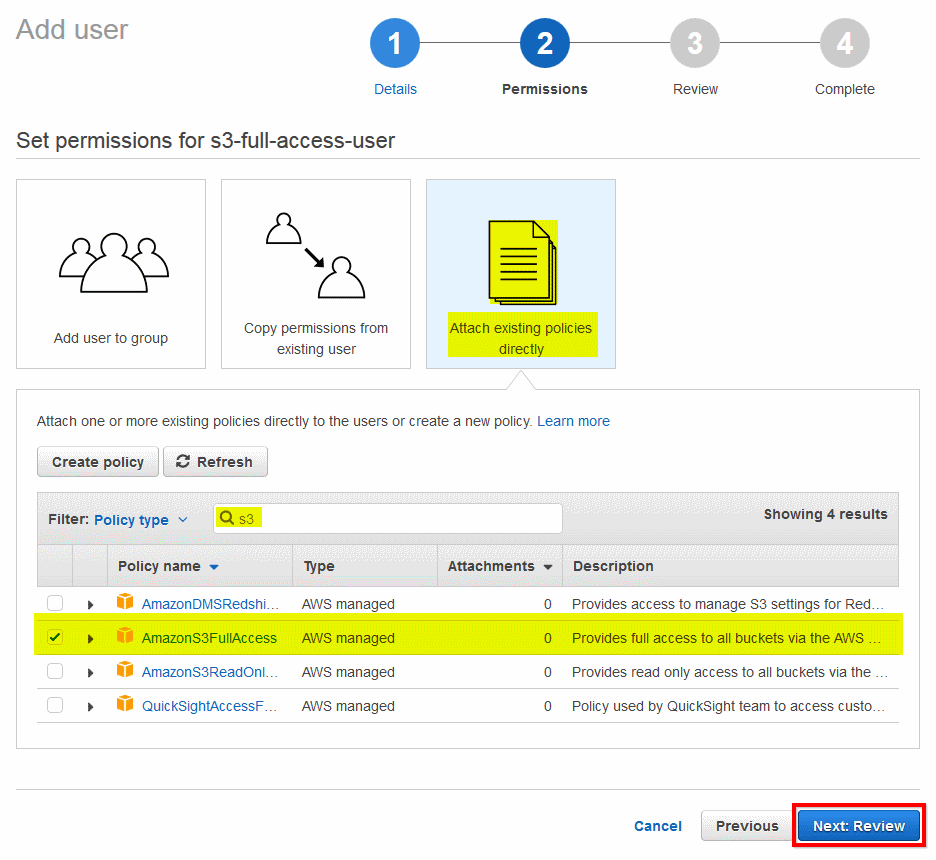Open the Policy type filter dropdown
Viewport: 936px width, 860px height.
141,520
